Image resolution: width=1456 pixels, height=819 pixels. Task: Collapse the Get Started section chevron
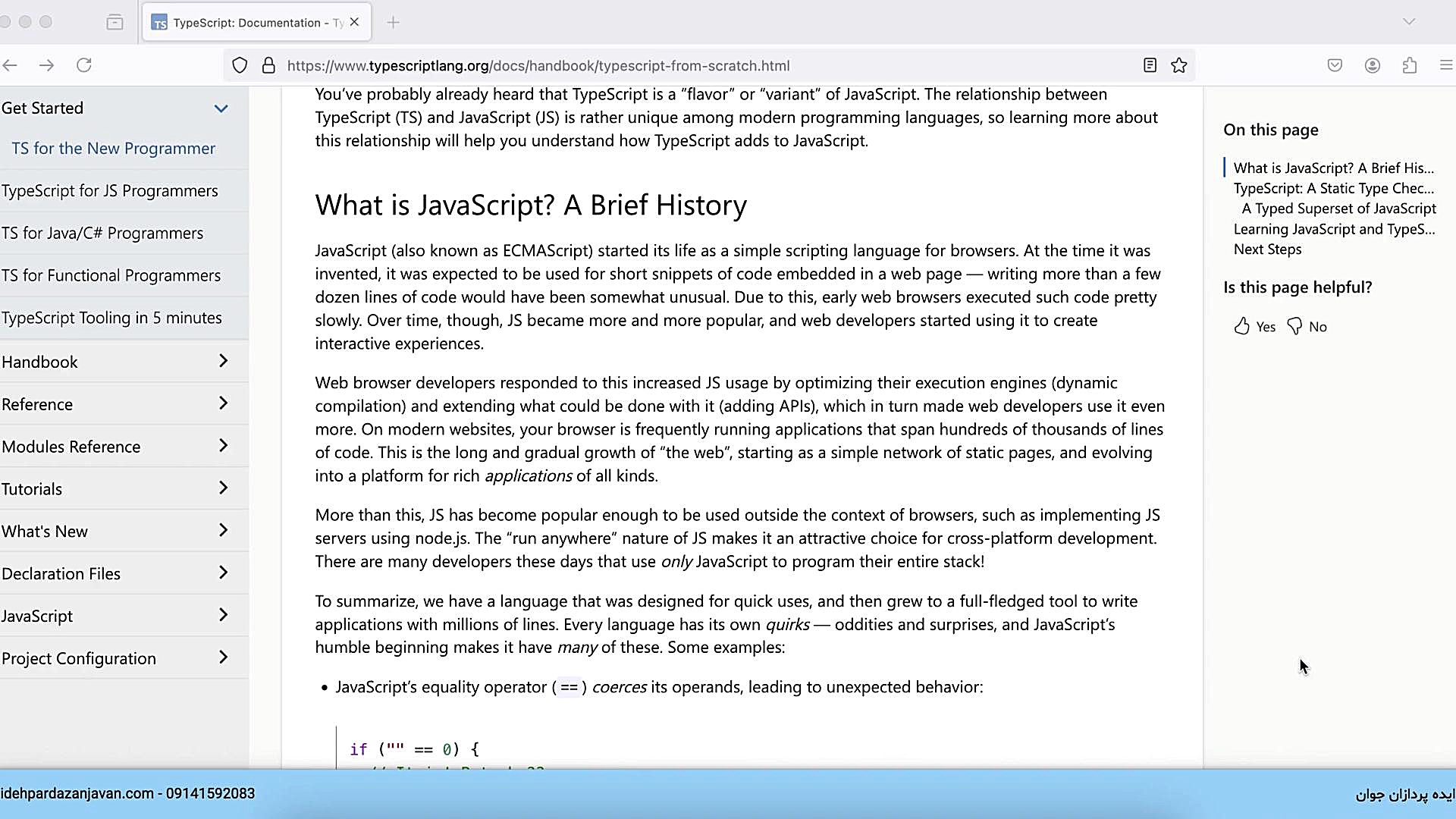tap(221, 108)
